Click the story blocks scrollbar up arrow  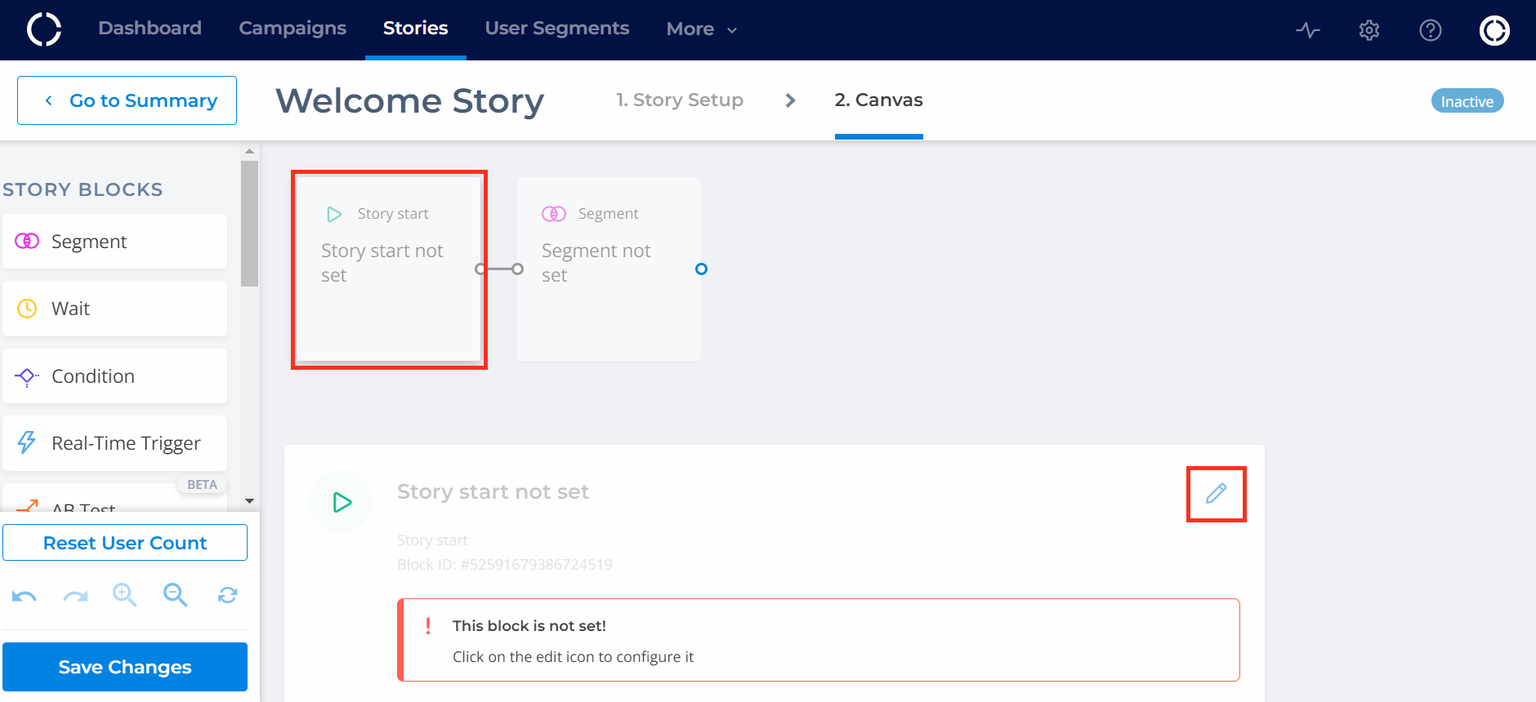click(x=249, y=151)
